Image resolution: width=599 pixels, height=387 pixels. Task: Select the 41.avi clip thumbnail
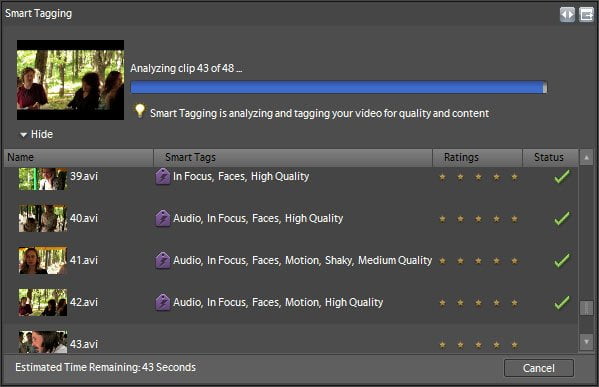[43, 261]
